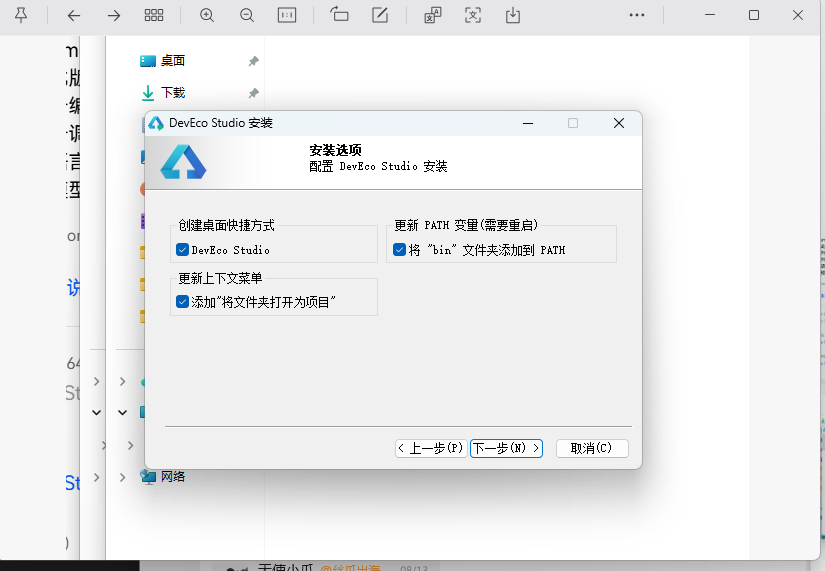The height and width of the screenshot is (571, 825).
Task: Click the DevEco Studio title bar icon
Action: (x=156, y=123)
